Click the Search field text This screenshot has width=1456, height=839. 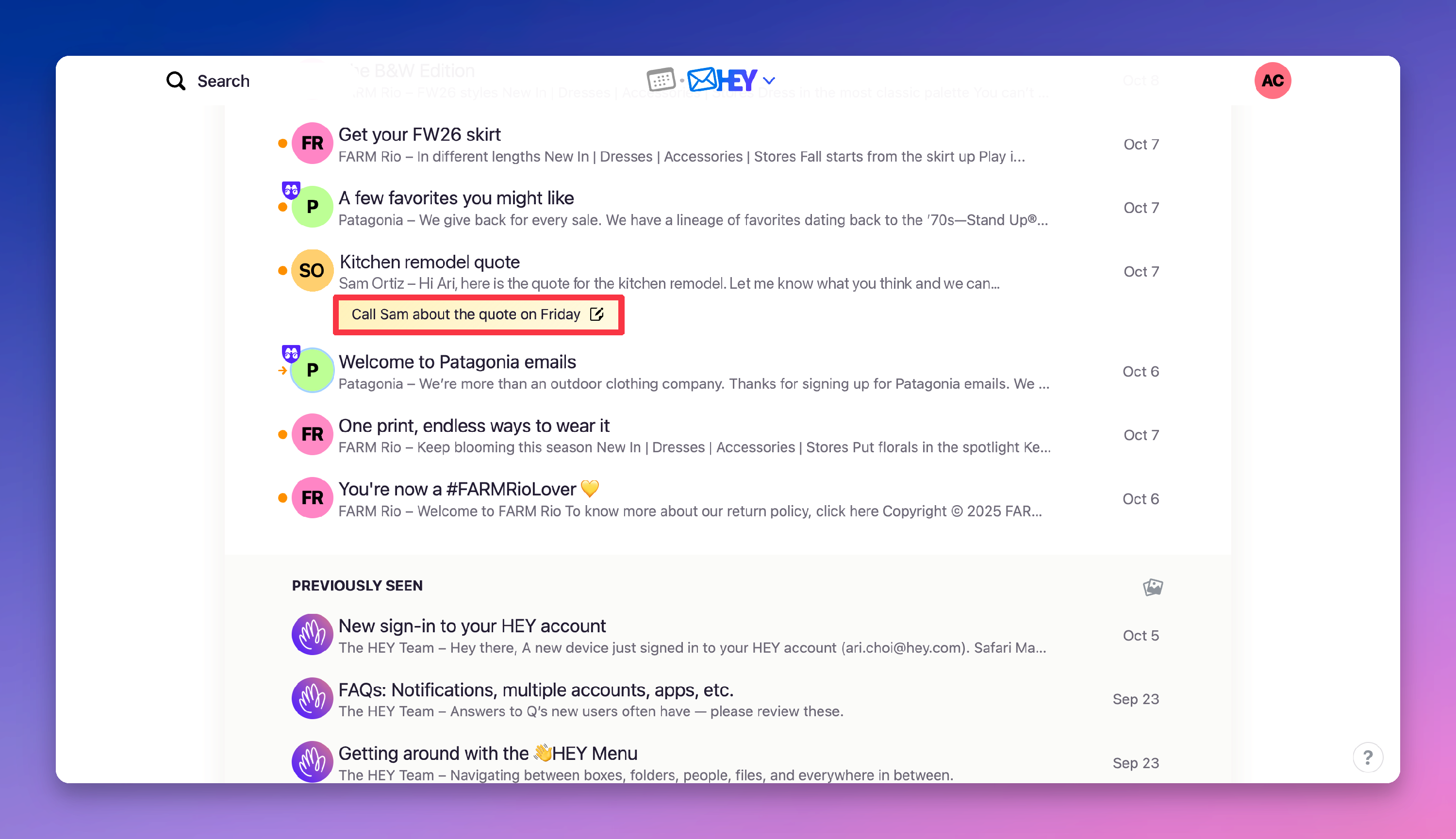point(224,81)
